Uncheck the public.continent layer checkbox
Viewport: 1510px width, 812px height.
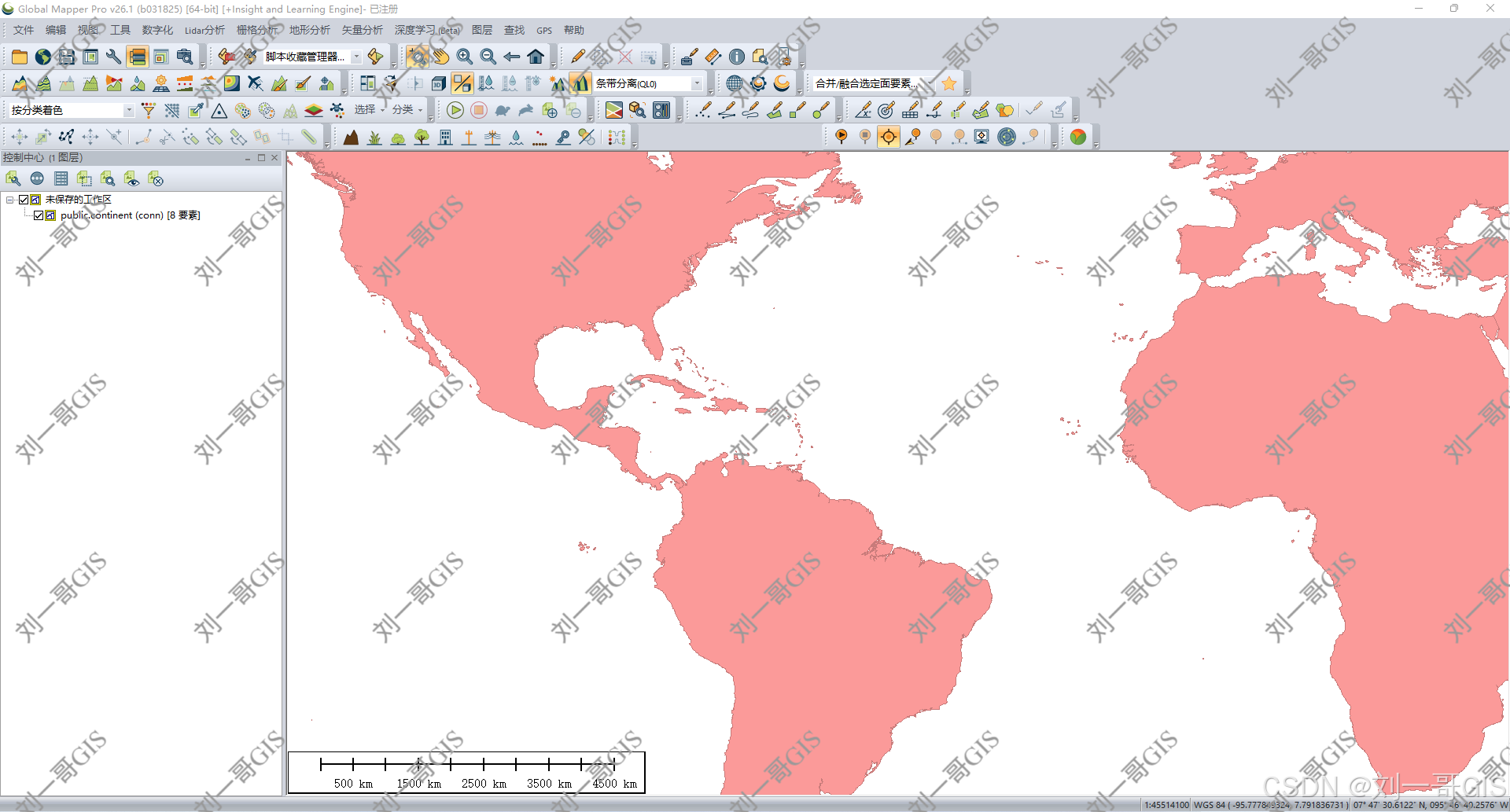pos(39,215)
